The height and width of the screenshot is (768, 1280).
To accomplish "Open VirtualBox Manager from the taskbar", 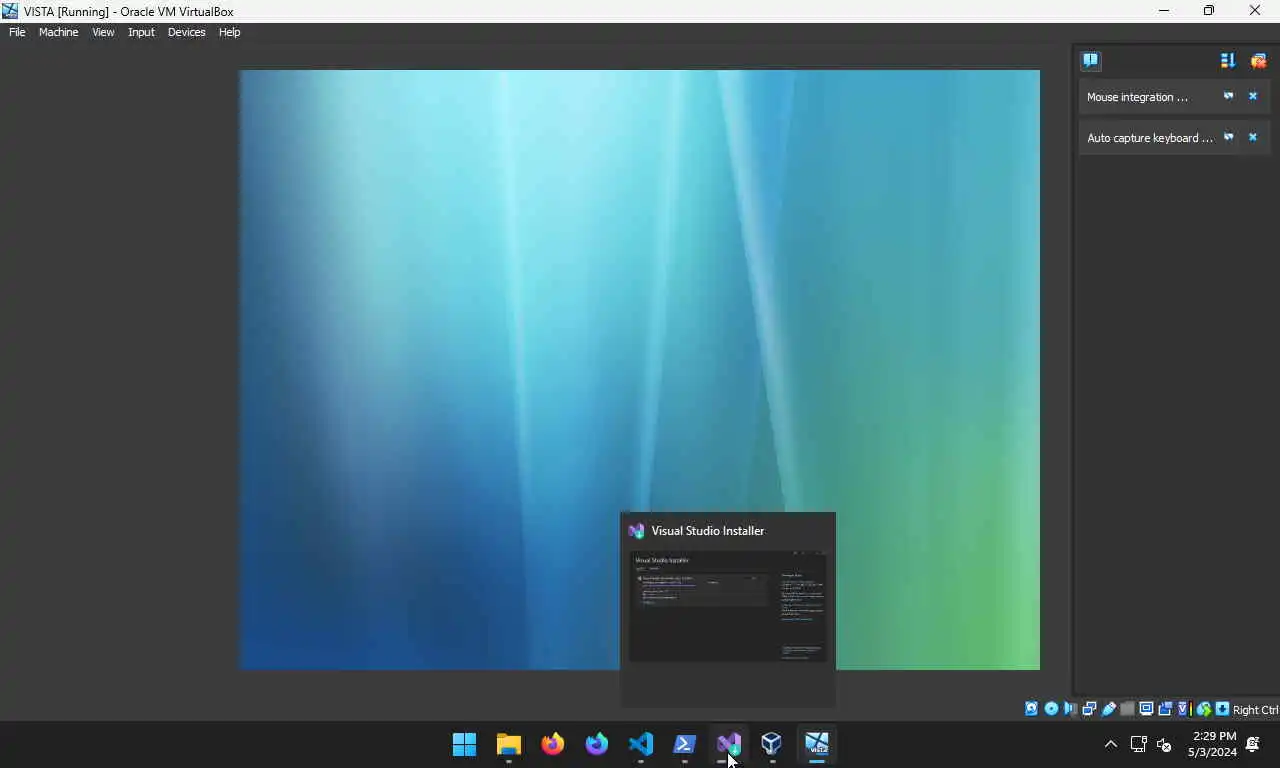I will point(771,744).
